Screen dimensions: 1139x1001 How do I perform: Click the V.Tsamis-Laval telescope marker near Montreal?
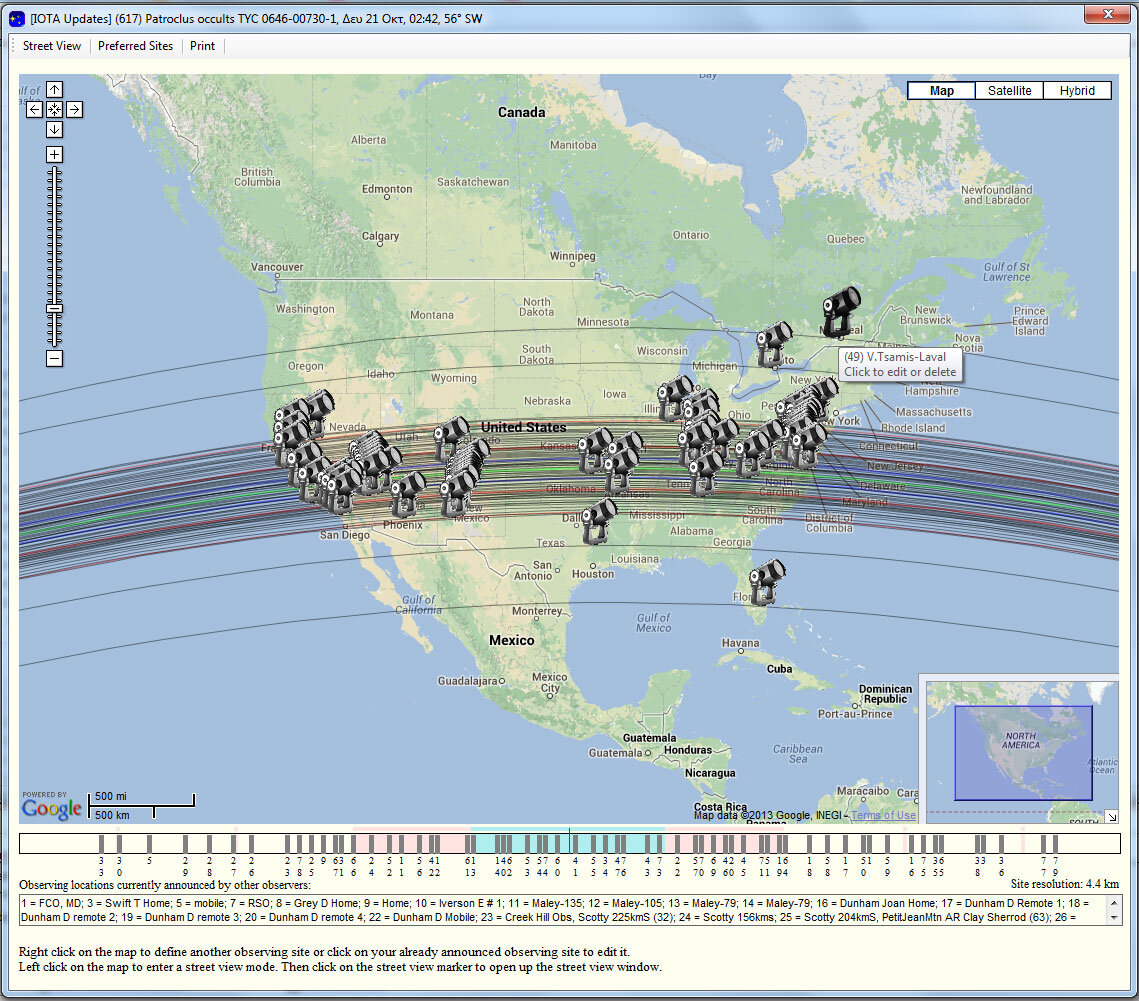(x=840, y=312)
